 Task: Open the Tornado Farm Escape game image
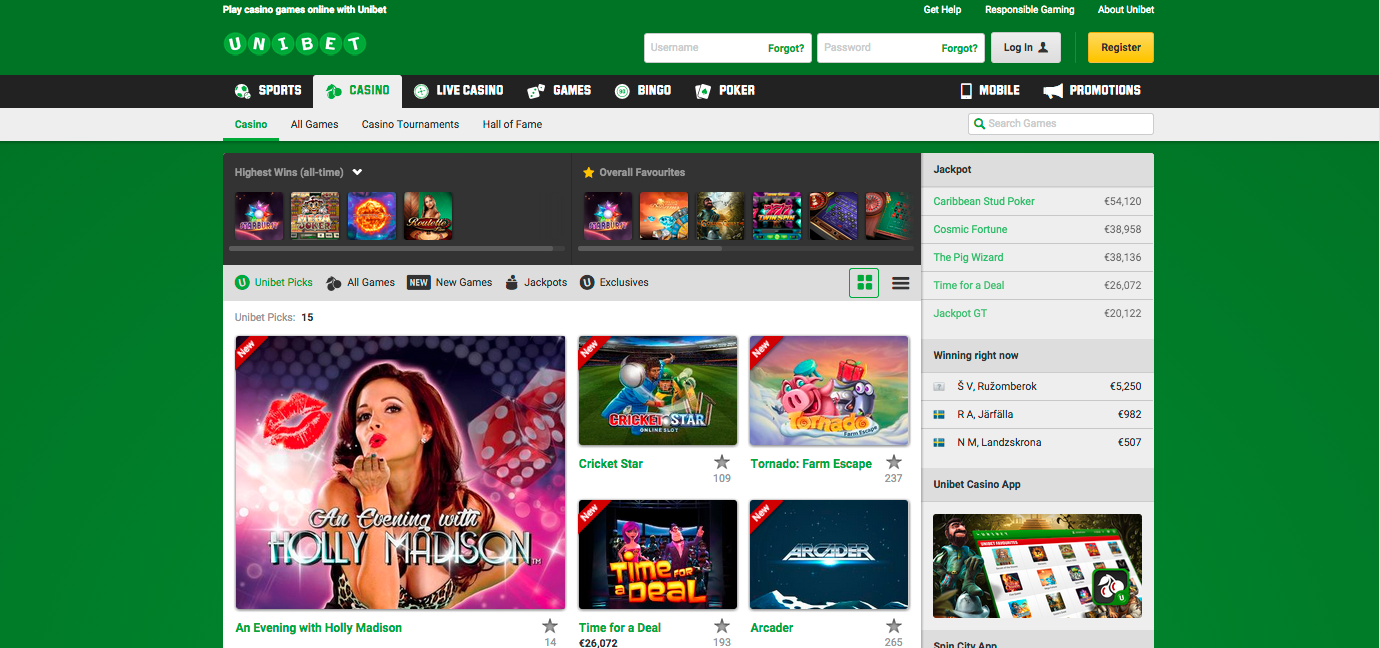point(829,391)
